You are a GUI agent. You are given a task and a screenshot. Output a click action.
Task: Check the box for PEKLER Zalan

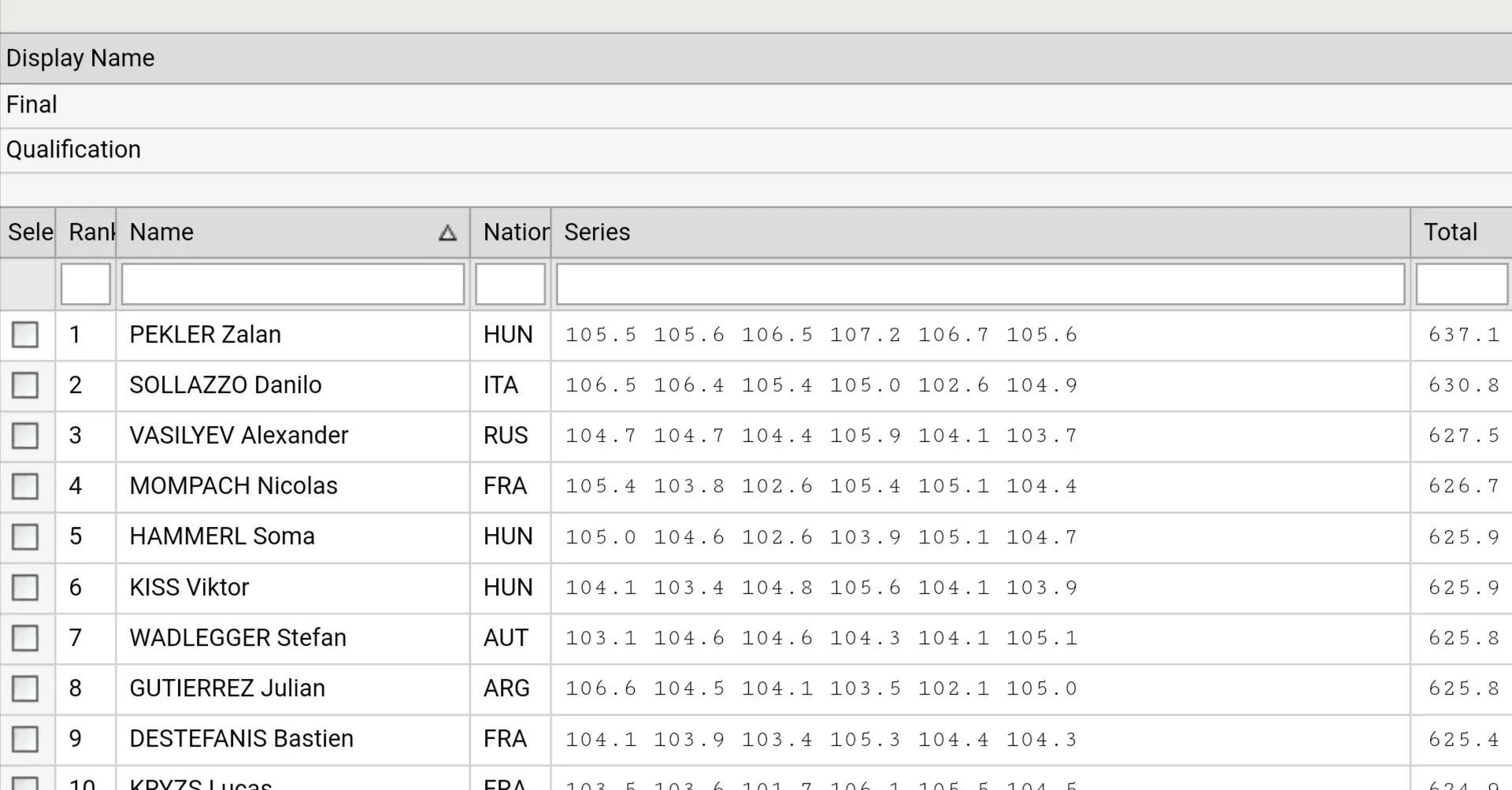(25, 335)
